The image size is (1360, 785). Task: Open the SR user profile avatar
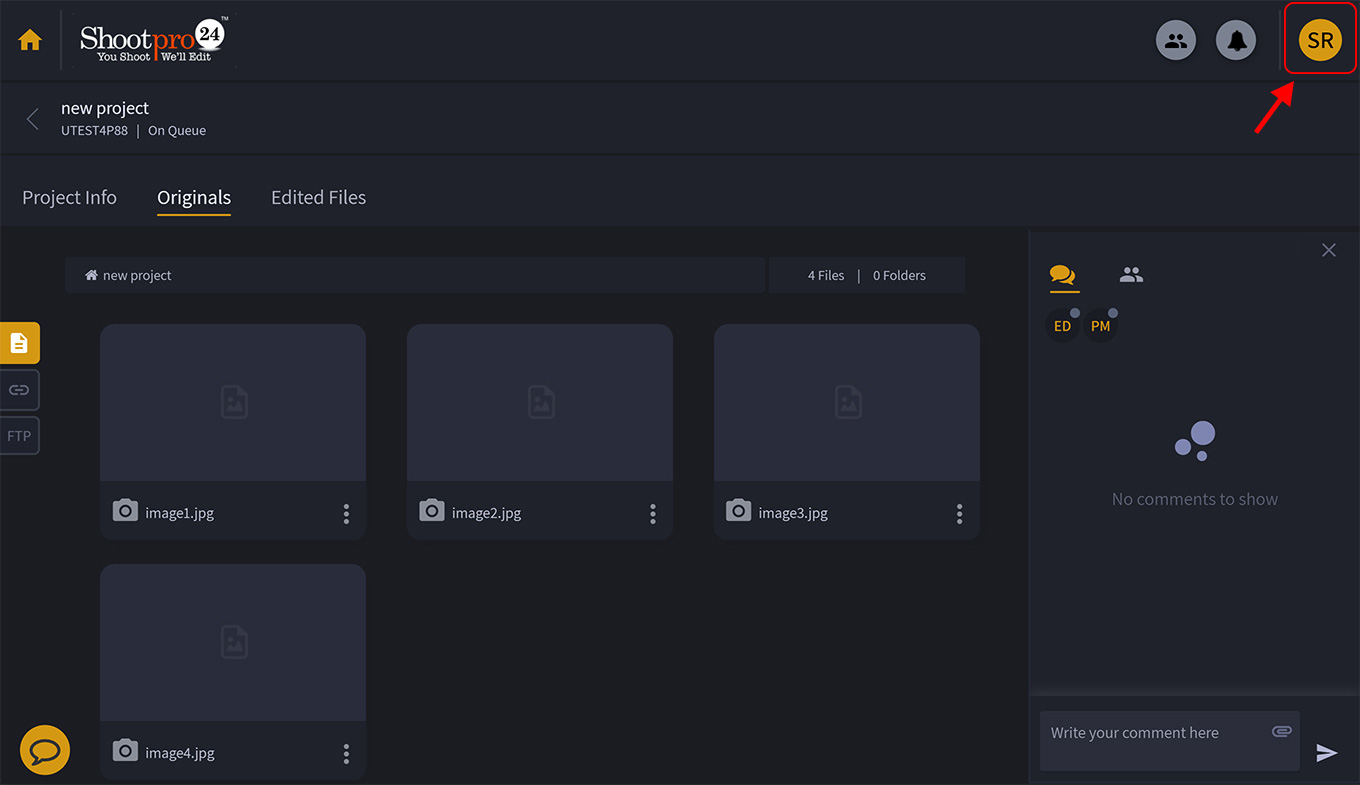pyautogui.click(x=1319, y=41)
